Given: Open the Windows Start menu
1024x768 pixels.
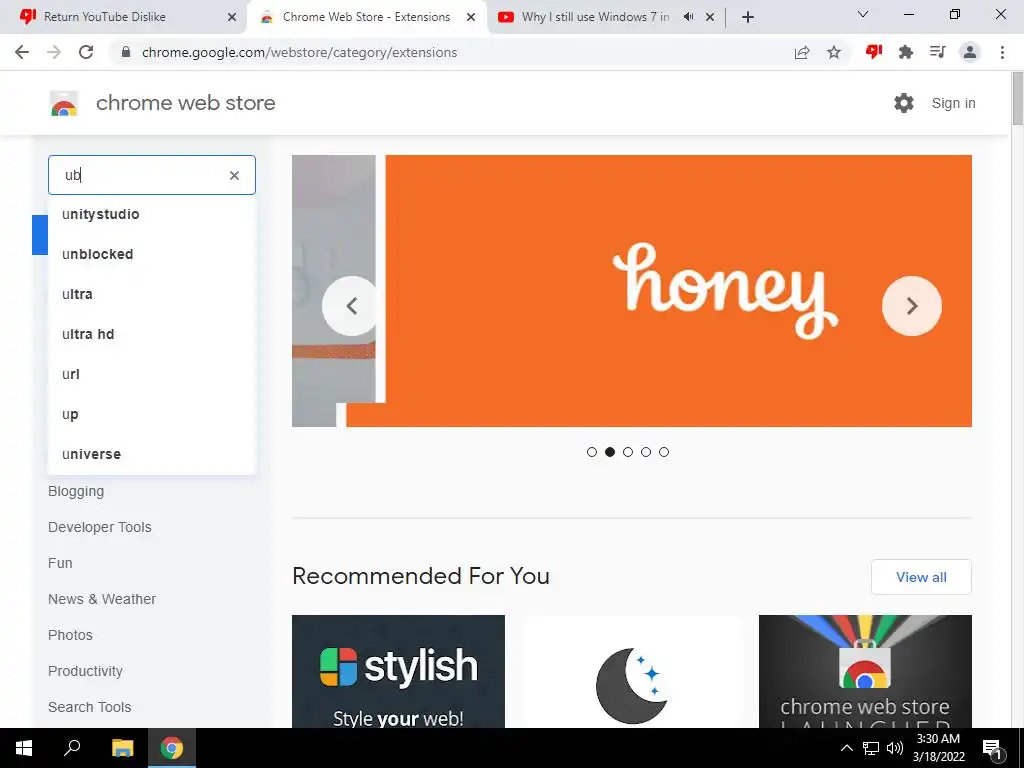Looking at the screenshot, I should coord(24,748).
